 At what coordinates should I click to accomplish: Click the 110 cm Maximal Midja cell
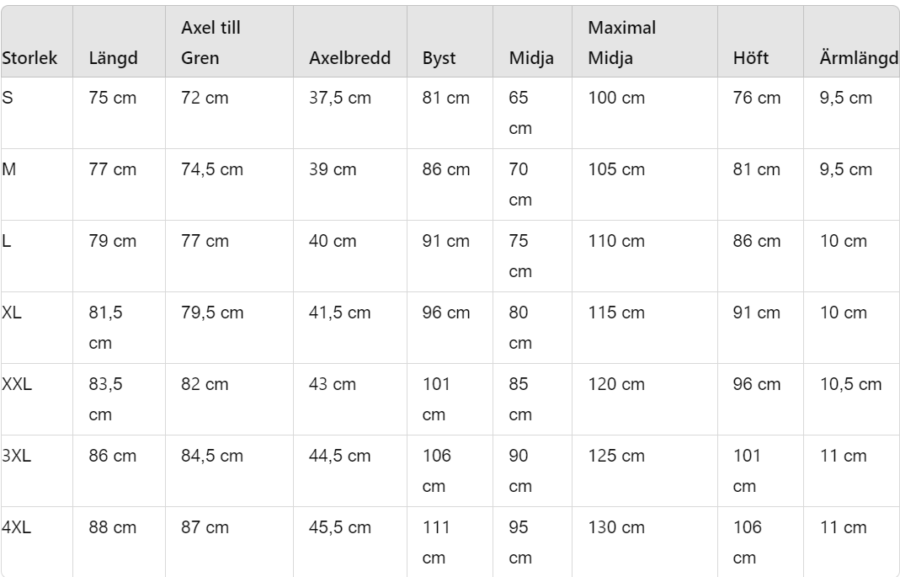point(616,241)
